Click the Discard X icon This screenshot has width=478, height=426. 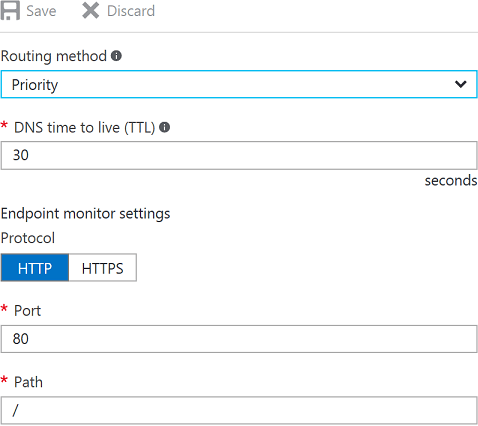tap(90, 11)
